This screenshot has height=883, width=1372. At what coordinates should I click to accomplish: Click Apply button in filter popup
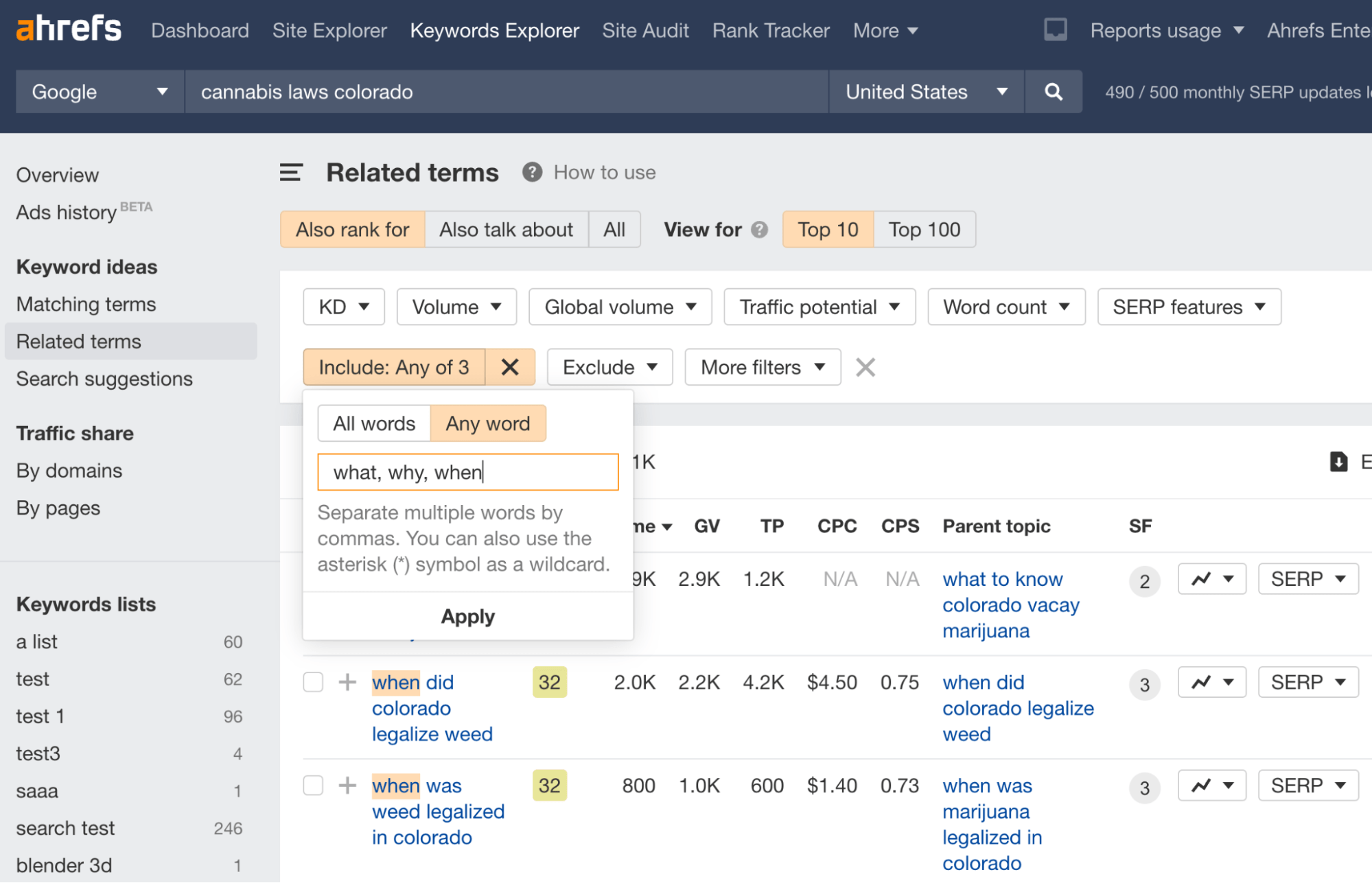click(x=467, y=615)
